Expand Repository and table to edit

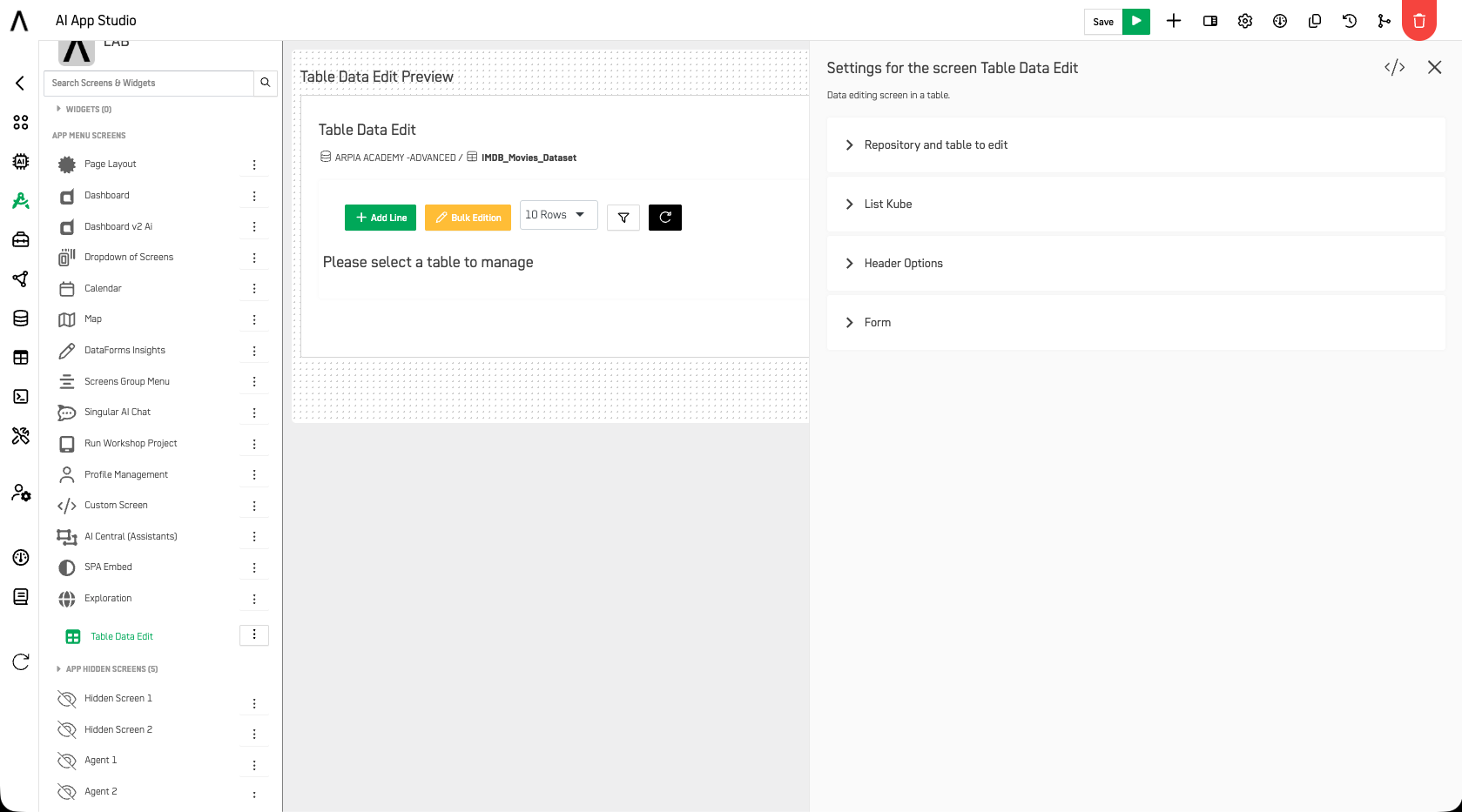click(x=1135, y=145)
